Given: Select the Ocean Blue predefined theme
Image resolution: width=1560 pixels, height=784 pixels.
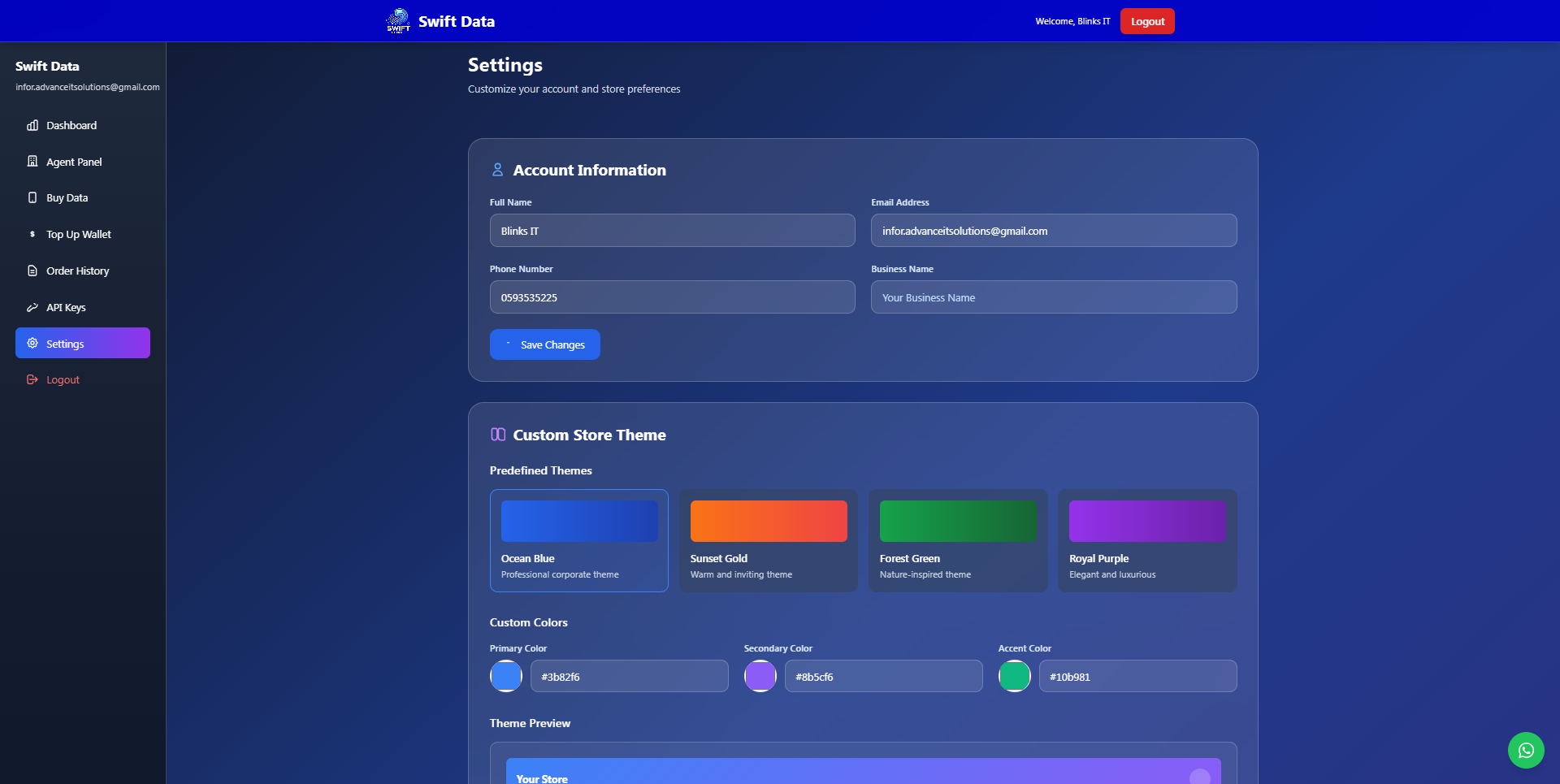Looking at the screenshot, I should pos(578,540).
